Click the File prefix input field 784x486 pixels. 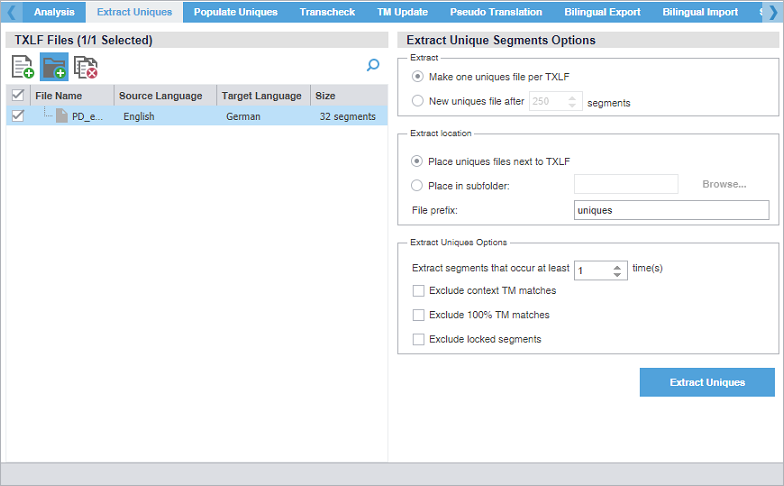click(671, 210)
